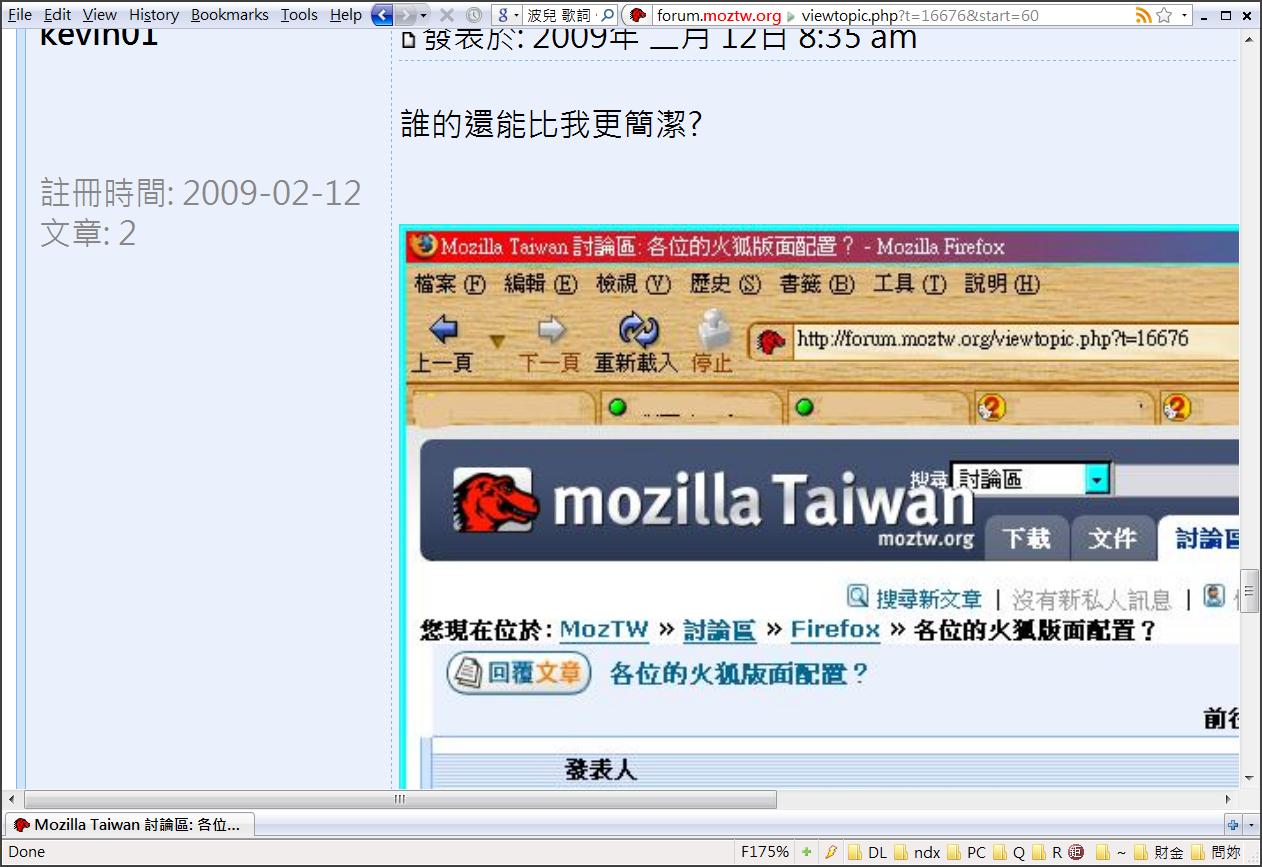Click the grayed Forward arrow button
This screenshot has width=1262, height=867.
[405, 15]
